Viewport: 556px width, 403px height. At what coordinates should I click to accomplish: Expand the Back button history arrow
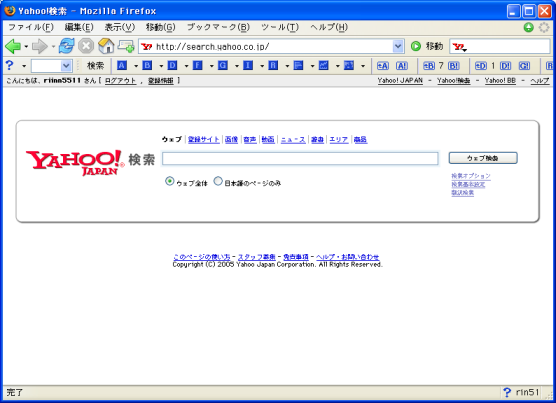[x=26, y=46]
